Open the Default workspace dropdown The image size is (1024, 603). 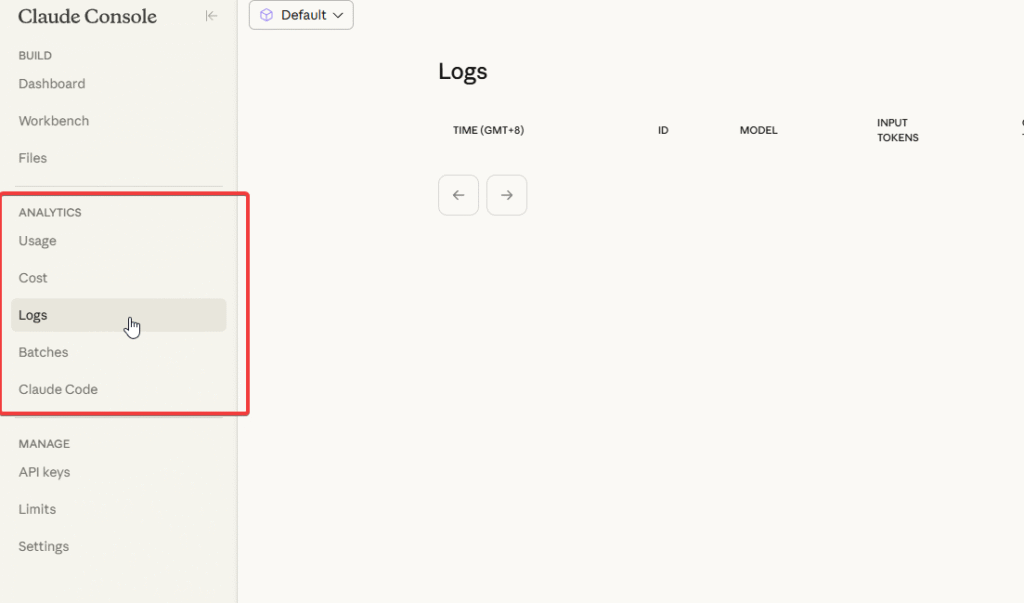(301, 15)
